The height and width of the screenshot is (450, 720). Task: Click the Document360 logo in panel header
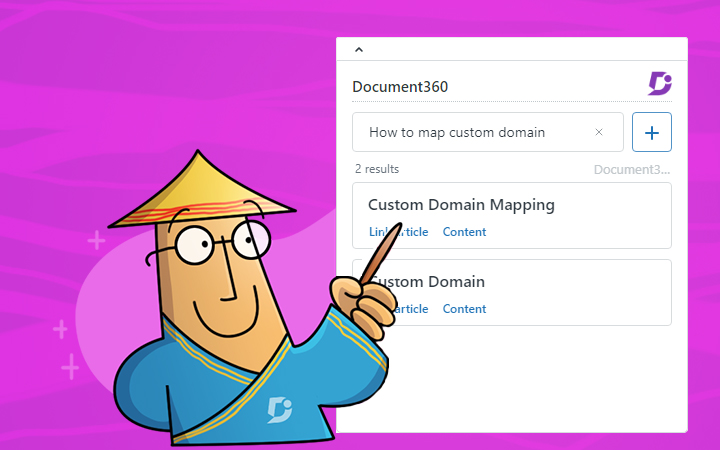pos(659,84)
